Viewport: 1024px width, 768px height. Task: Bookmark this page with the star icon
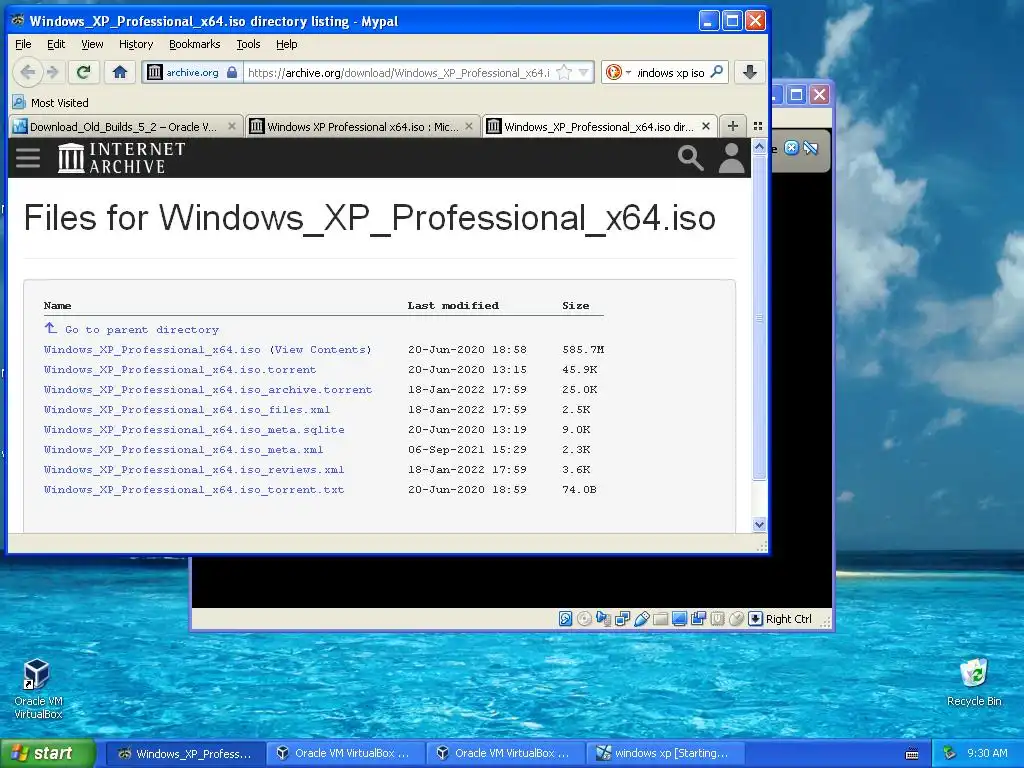click(x=564, y=72)
